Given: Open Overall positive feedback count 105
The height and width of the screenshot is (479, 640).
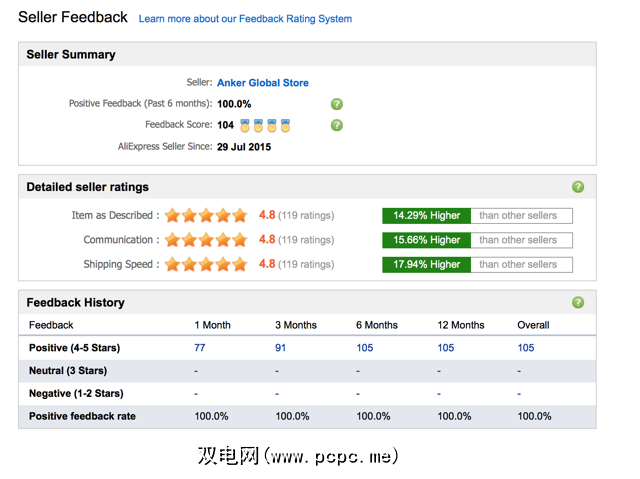Looking at the screenshot, I should (x=526, y=348).
